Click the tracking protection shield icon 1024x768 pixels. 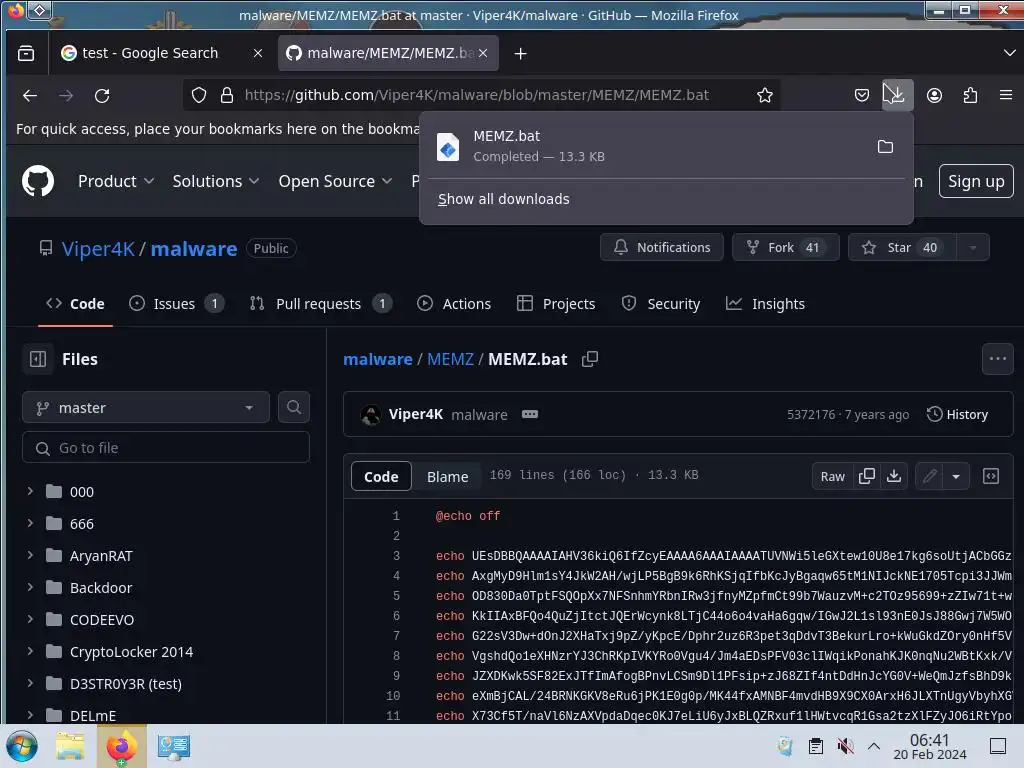click(x=199, y=95)
